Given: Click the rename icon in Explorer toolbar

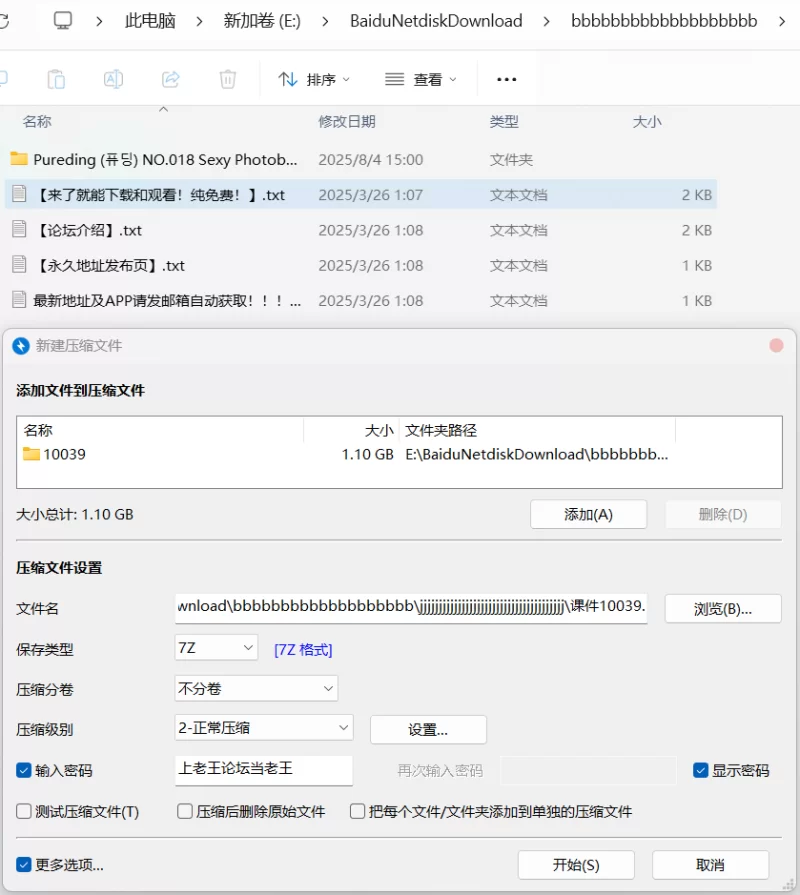Looking at the screenshot, I should pyautogui.click(x=113, y=79).
